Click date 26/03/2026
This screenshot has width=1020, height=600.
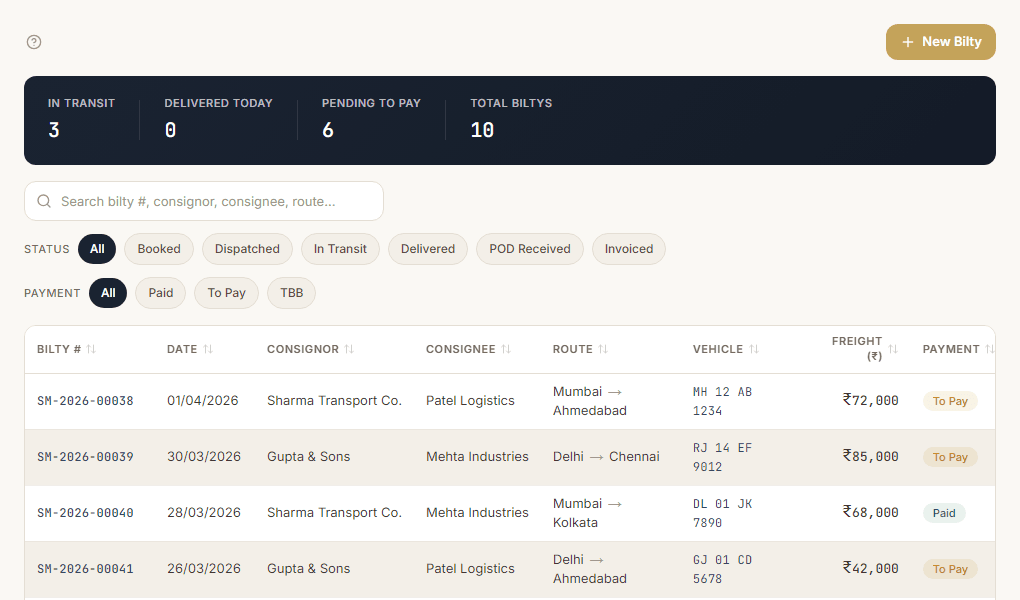[204, 569]
